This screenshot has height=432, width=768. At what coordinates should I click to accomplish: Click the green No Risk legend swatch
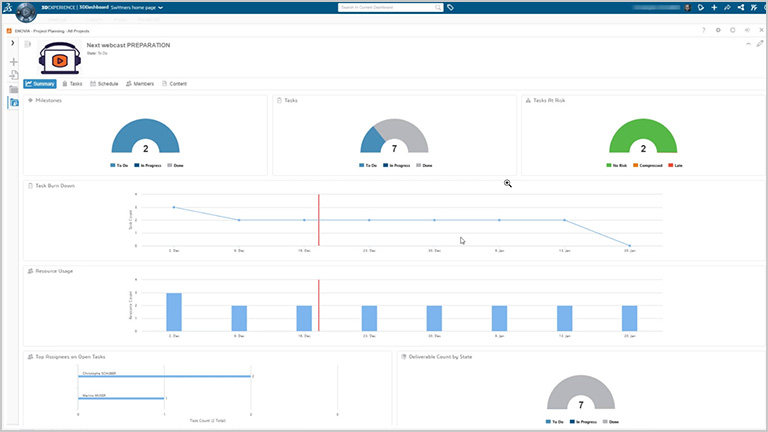608,165
